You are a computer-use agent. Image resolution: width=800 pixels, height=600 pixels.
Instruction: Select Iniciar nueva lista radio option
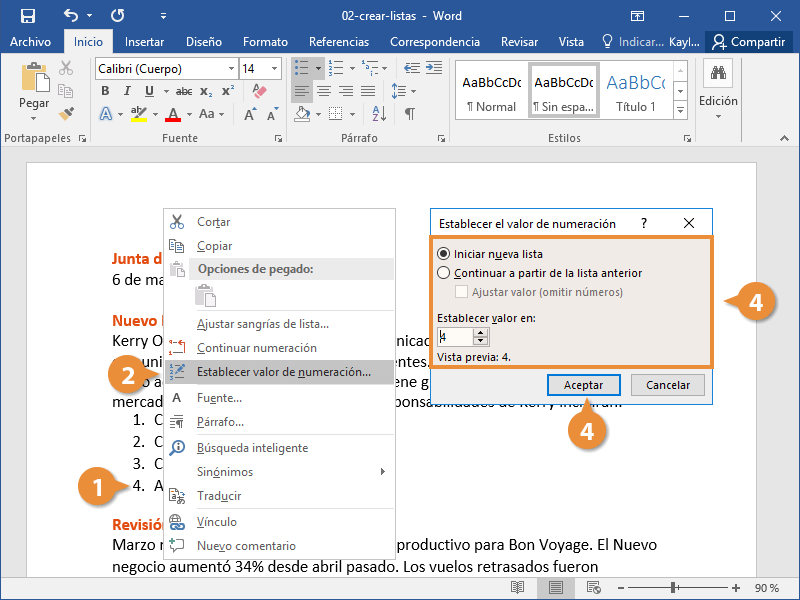coord(444,254)
